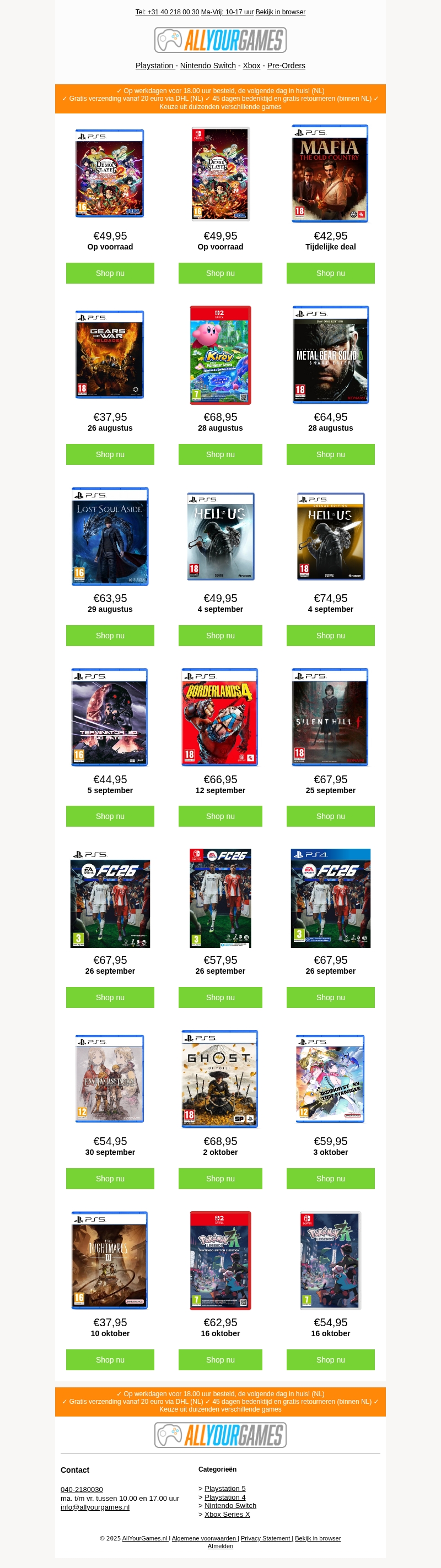441x1568 pixels.
Task: Click Shop nu under Gears of War
Action: (110, 454)
